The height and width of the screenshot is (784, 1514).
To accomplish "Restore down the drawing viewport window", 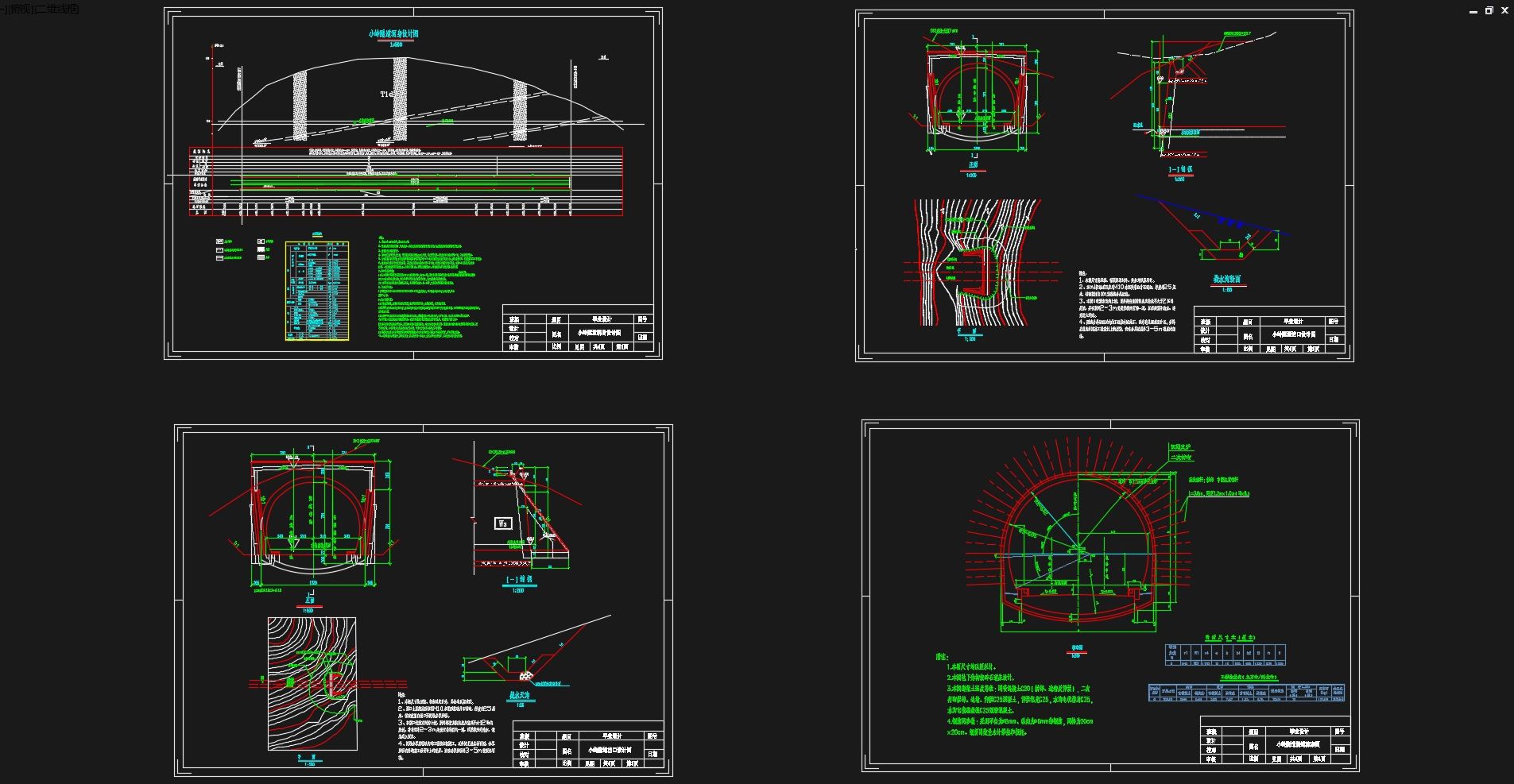I will [x=1489, y=10].
